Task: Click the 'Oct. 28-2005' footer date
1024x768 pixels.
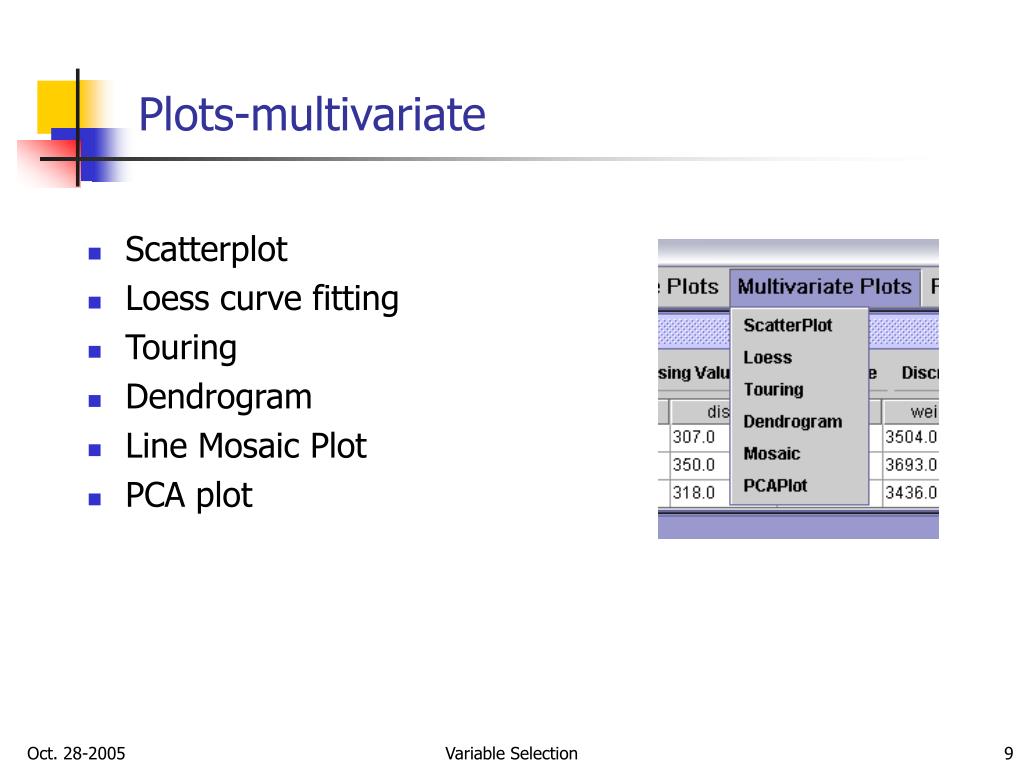Action: click(x=76, y=753)
